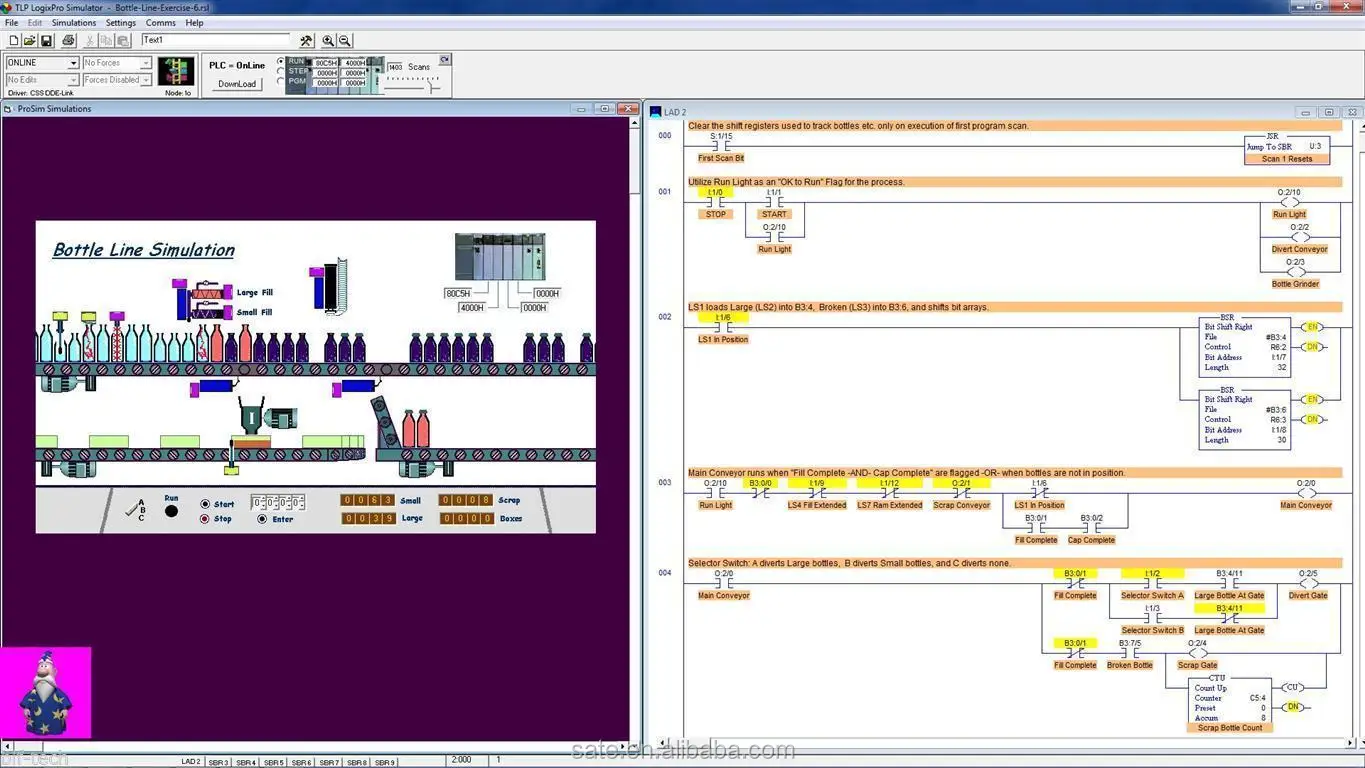Expand the Forces Disabled dropdown
This screenshot has width=1365, height=768.
[x=146, y=80]
